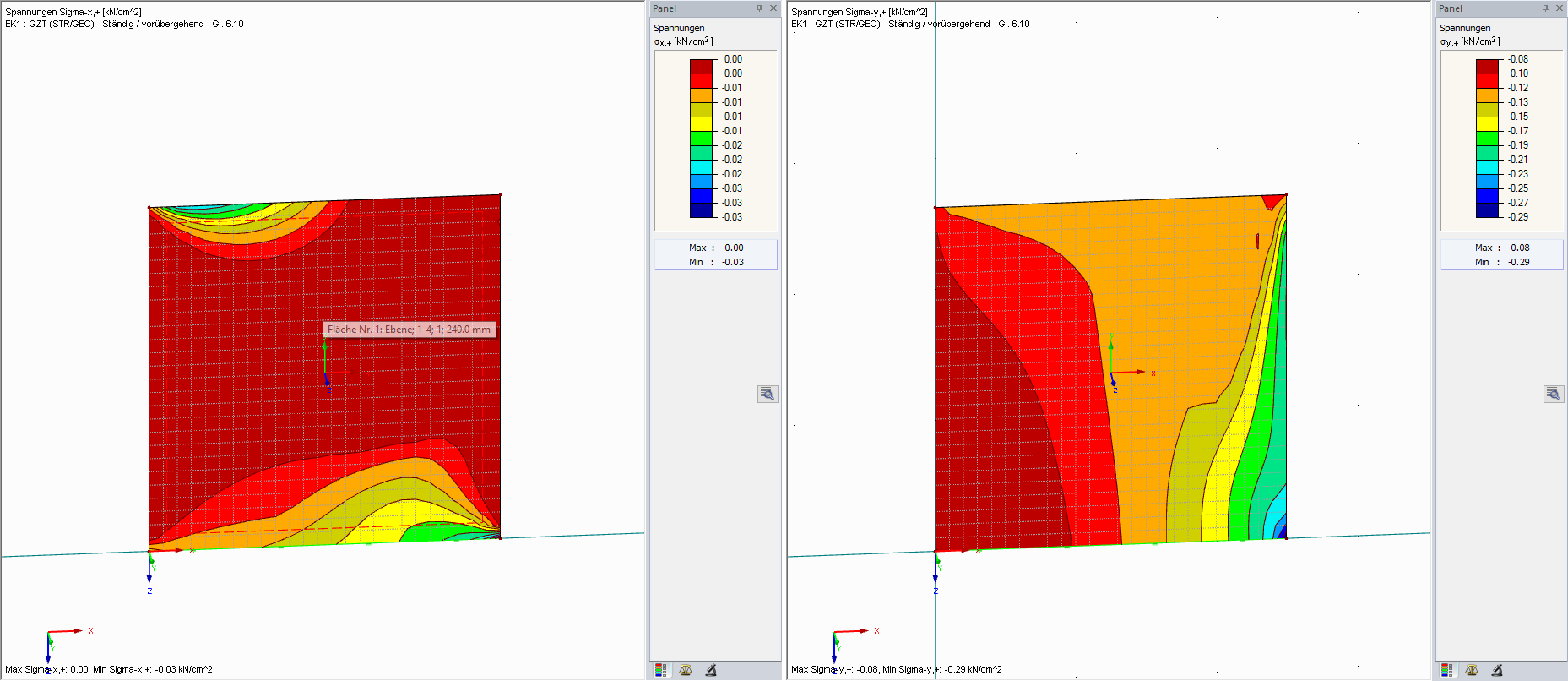Pick the bright green swatch in Sigma-x legend
This screenshot has height=681, width=1568.
click(x=701, y=139)
